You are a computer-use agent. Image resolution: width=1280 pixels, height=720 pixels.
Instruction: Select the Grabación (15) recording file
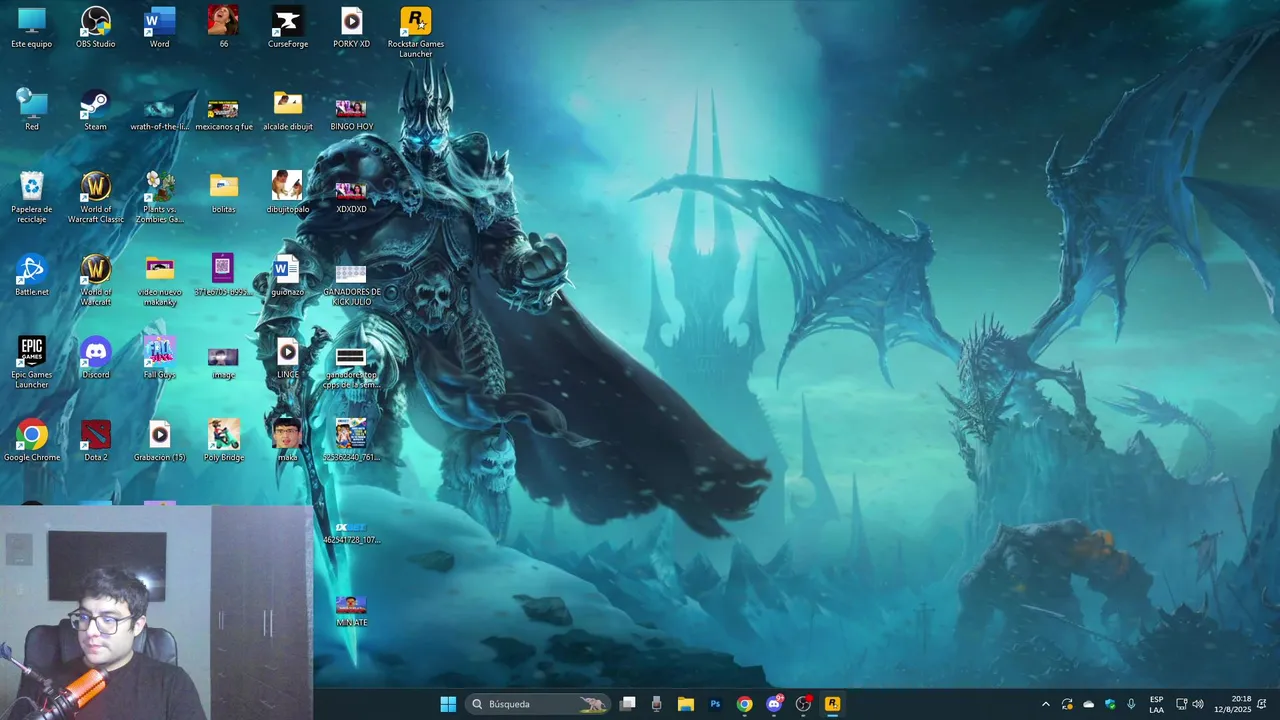pyautogui.click(x=160, y=440)
